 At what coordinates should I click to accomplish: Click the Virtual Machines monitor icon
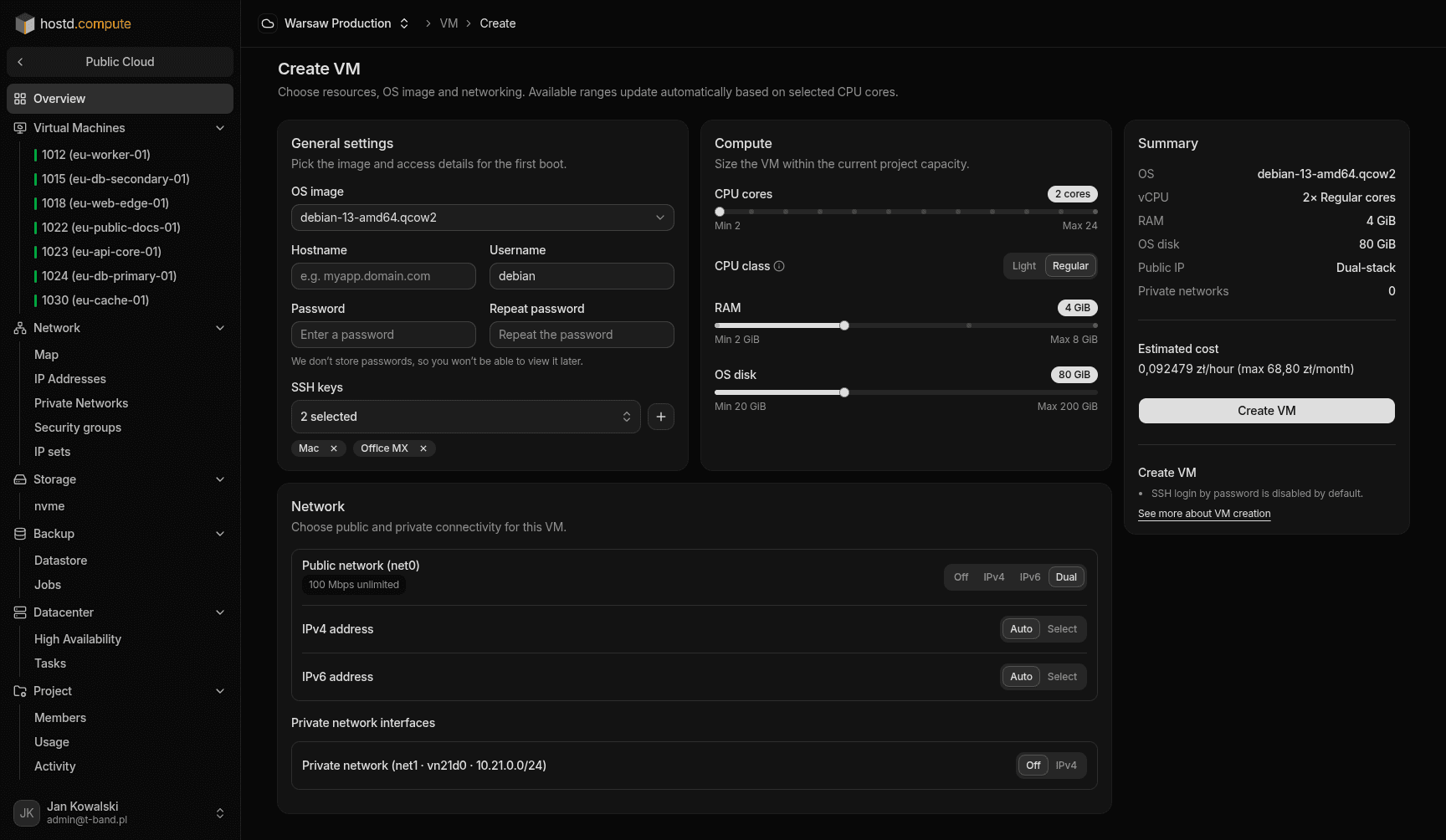click(x=20, y=128)
